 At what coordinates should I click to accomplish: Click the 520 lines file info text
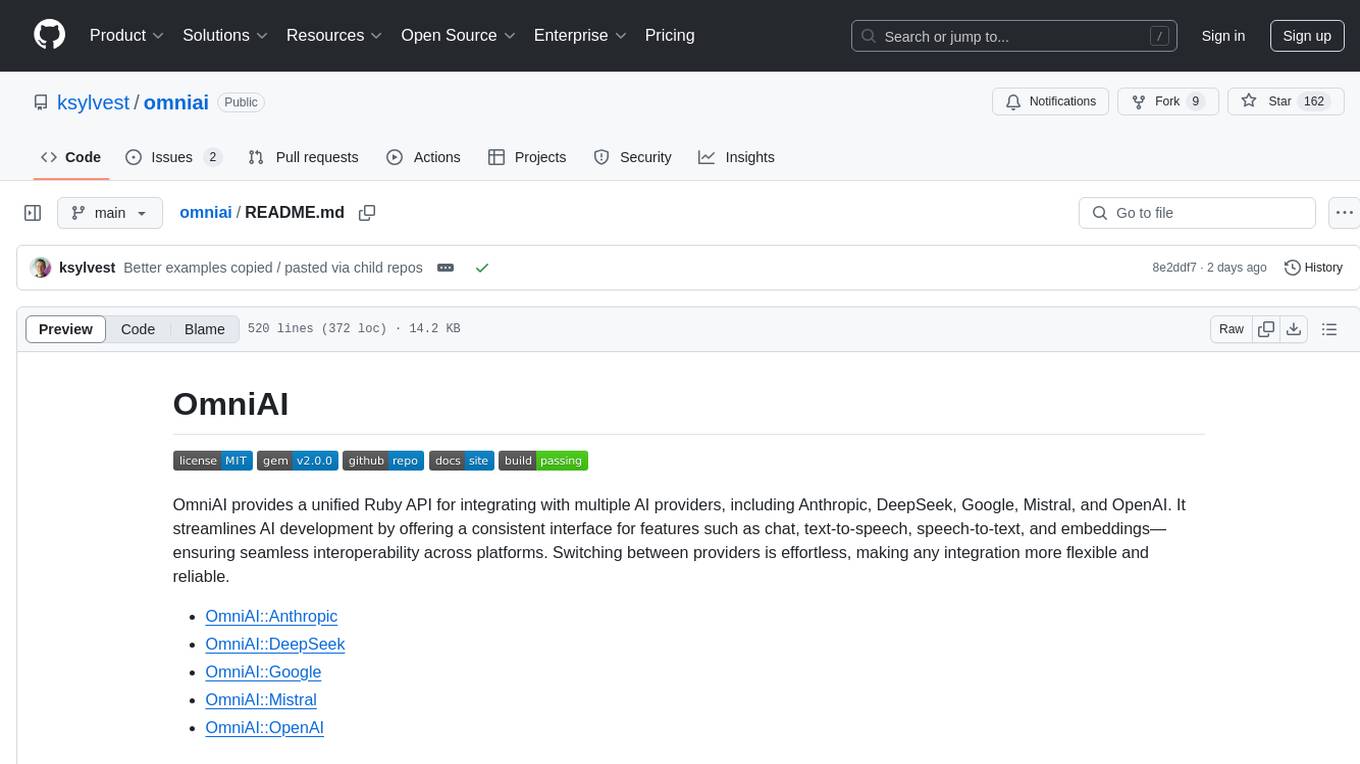pos(354,329)
